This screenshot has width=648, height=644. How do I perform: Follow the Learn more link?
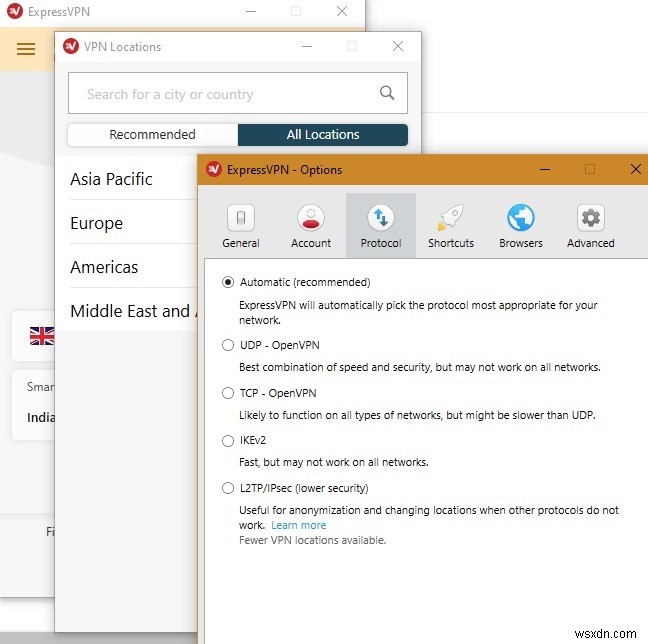click(298, 525)
